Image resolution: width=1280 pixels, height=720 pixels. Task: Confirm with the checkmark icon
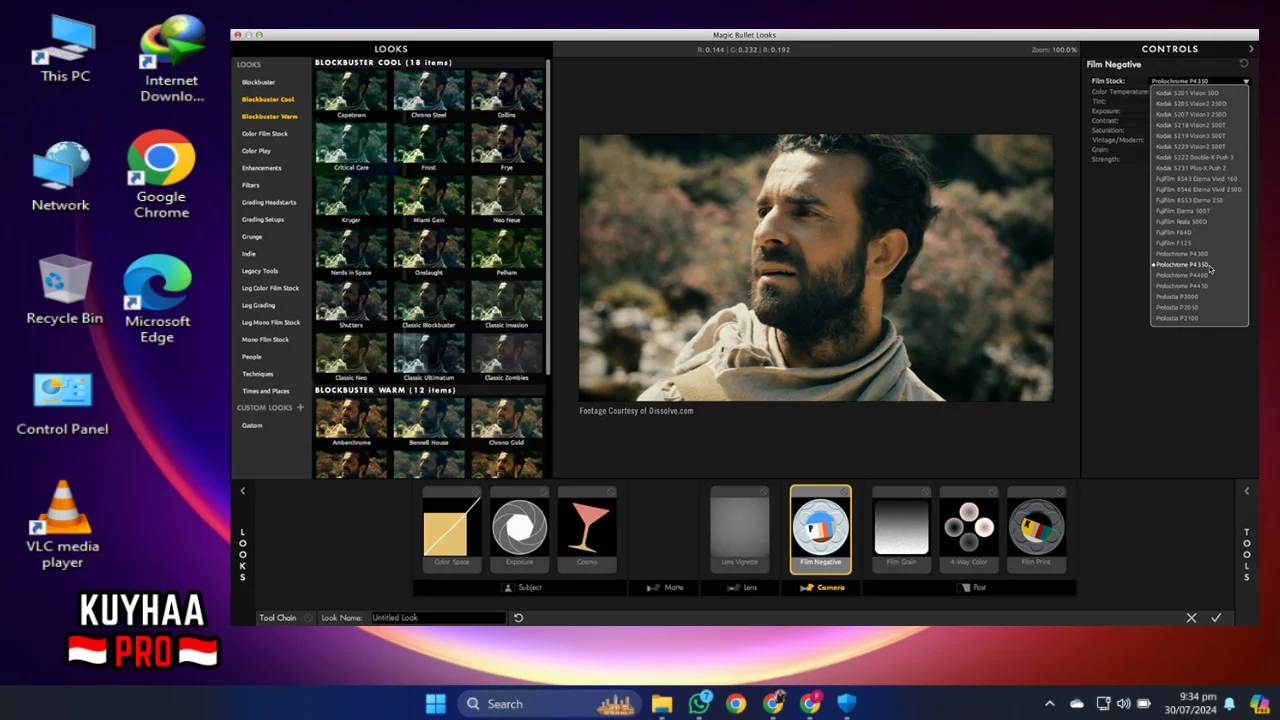pyautogui.click(x=1216, y=618)
